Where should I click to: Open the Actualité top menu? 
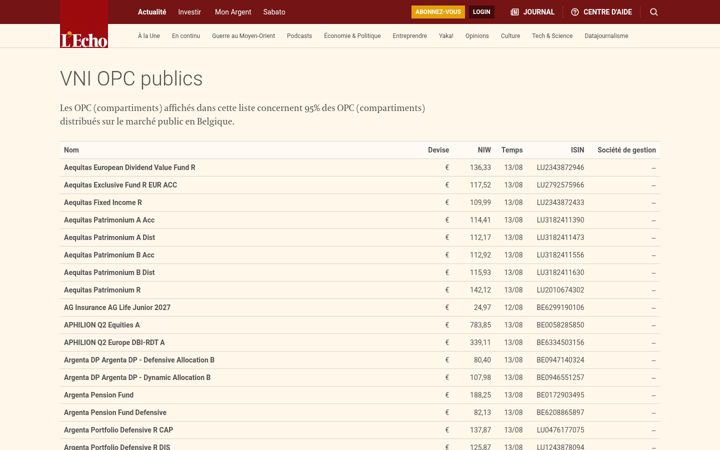tap(152, 12)
